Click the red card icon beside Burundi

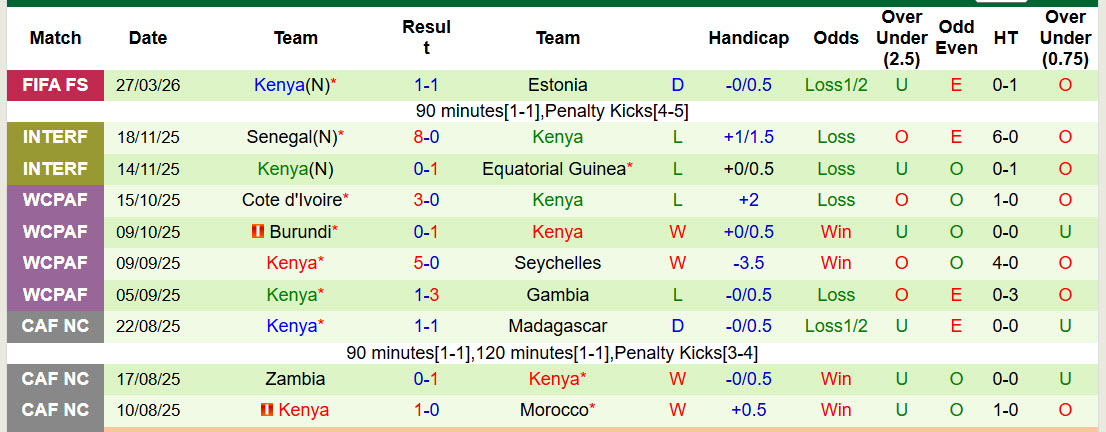click(258, 232)
